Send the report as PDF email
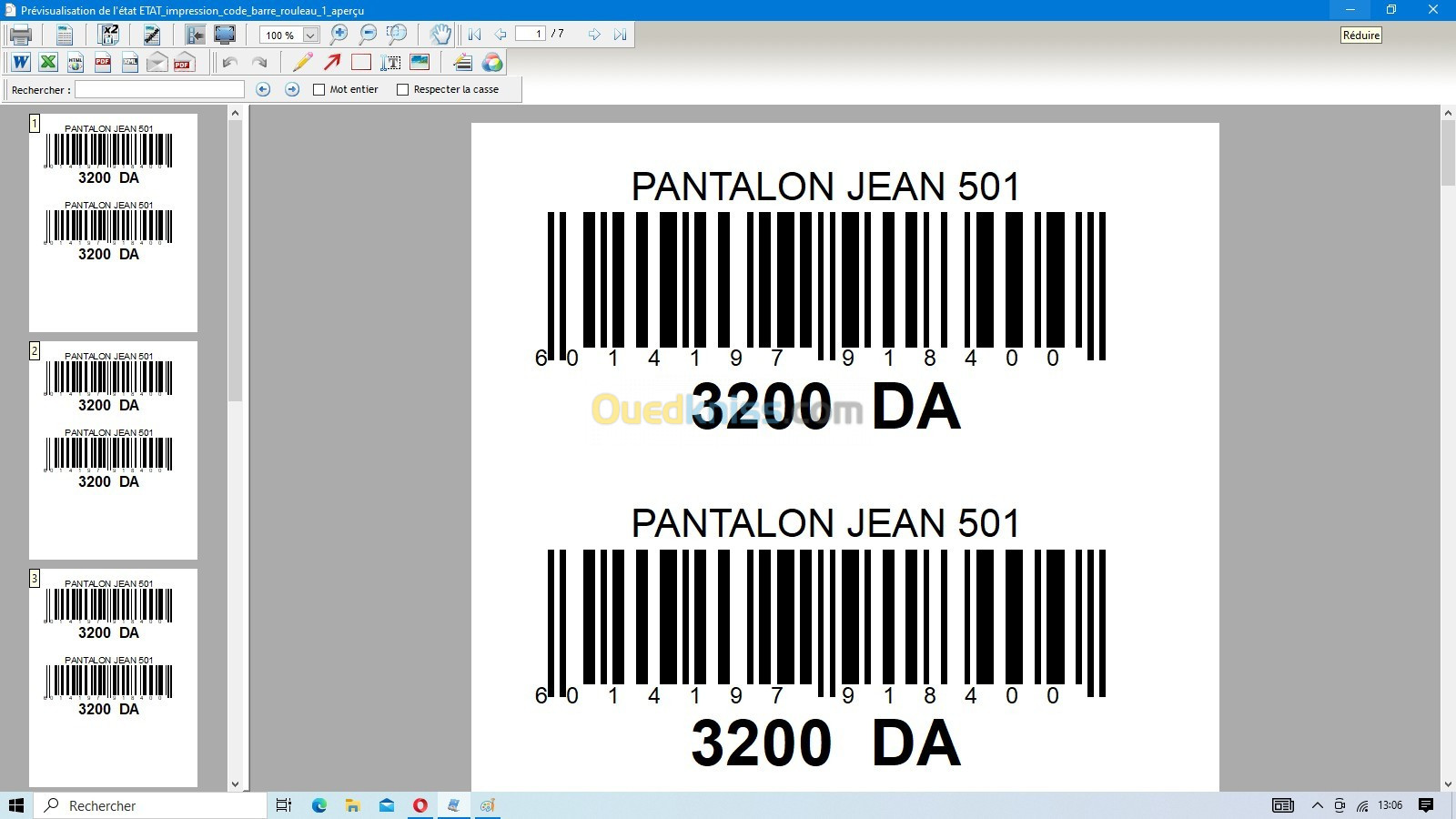The image size is (1456, 819). (185, 62)
